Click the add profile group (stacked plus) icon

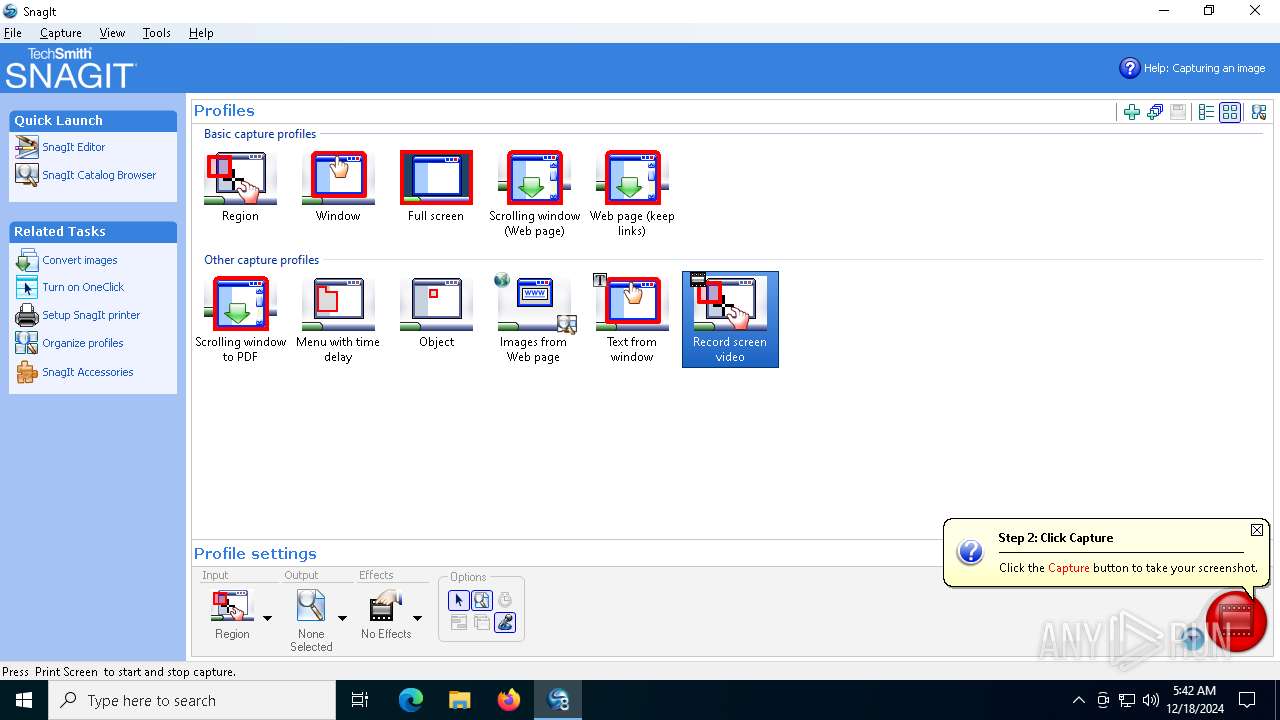tap(1155, 112)
